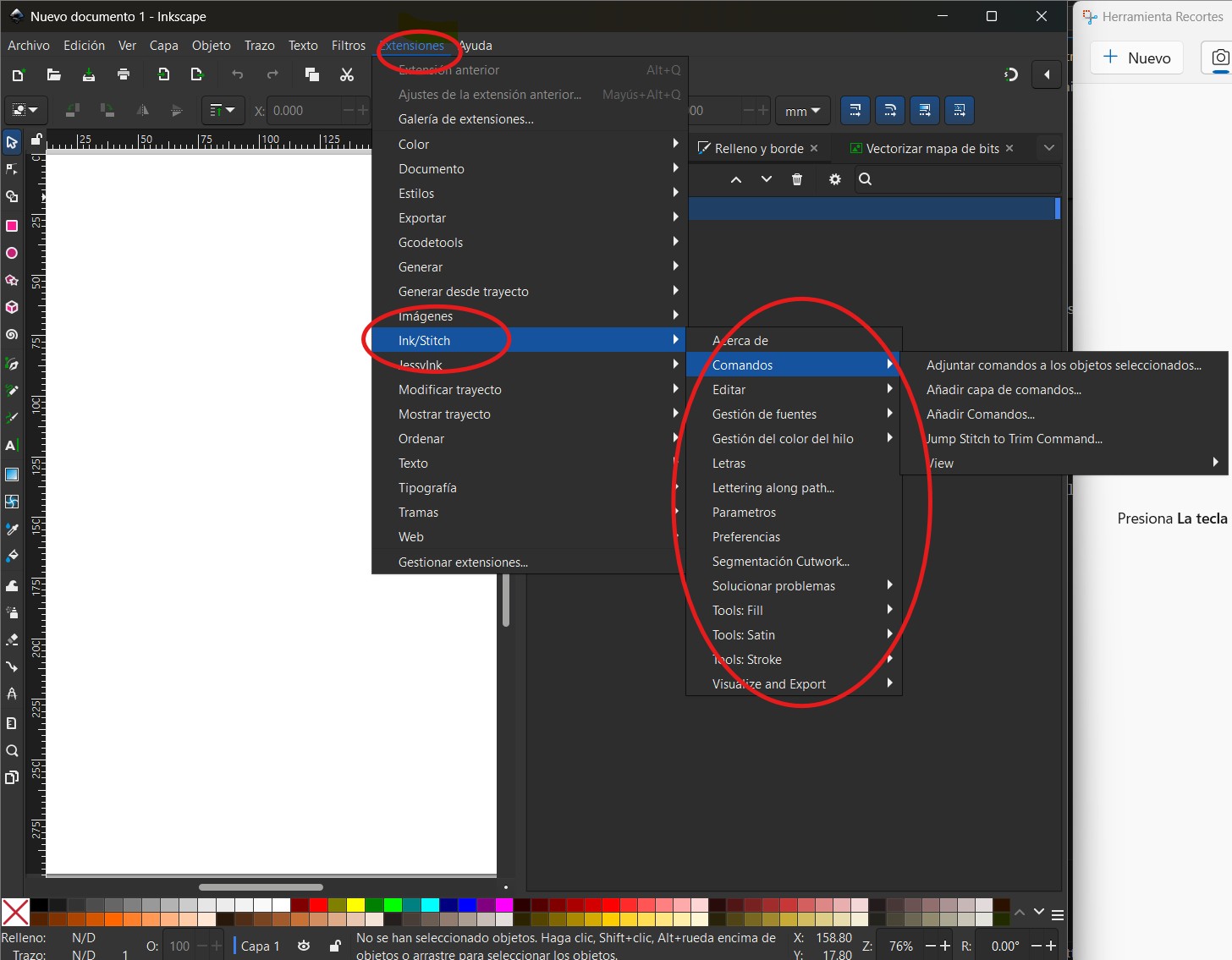
Task: Select the Text tool
Action: point(12,446)
